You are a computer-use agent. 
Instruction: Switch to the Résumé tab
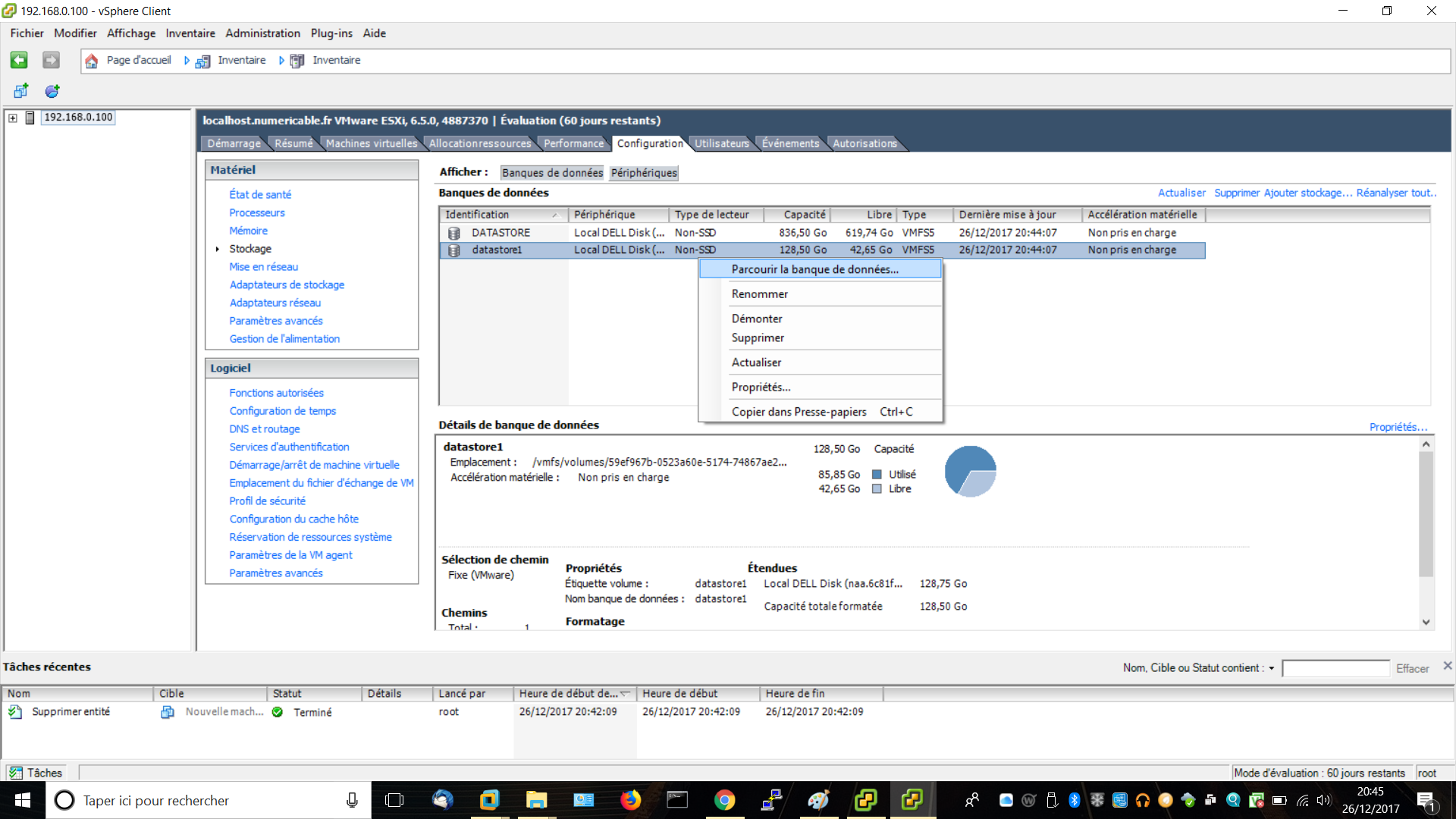coord(293,143)
